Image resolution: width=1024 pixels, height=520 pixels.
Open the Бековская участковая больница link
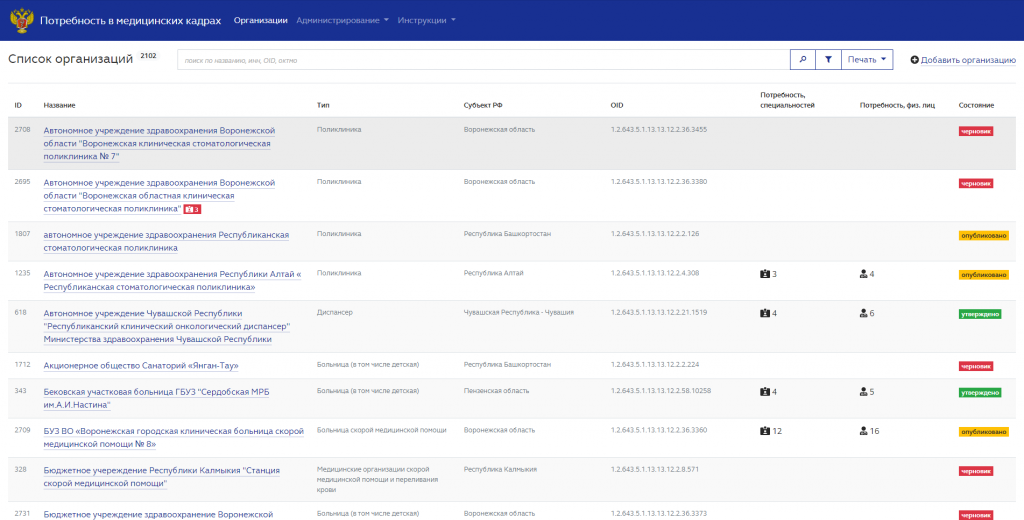[157, 398]
